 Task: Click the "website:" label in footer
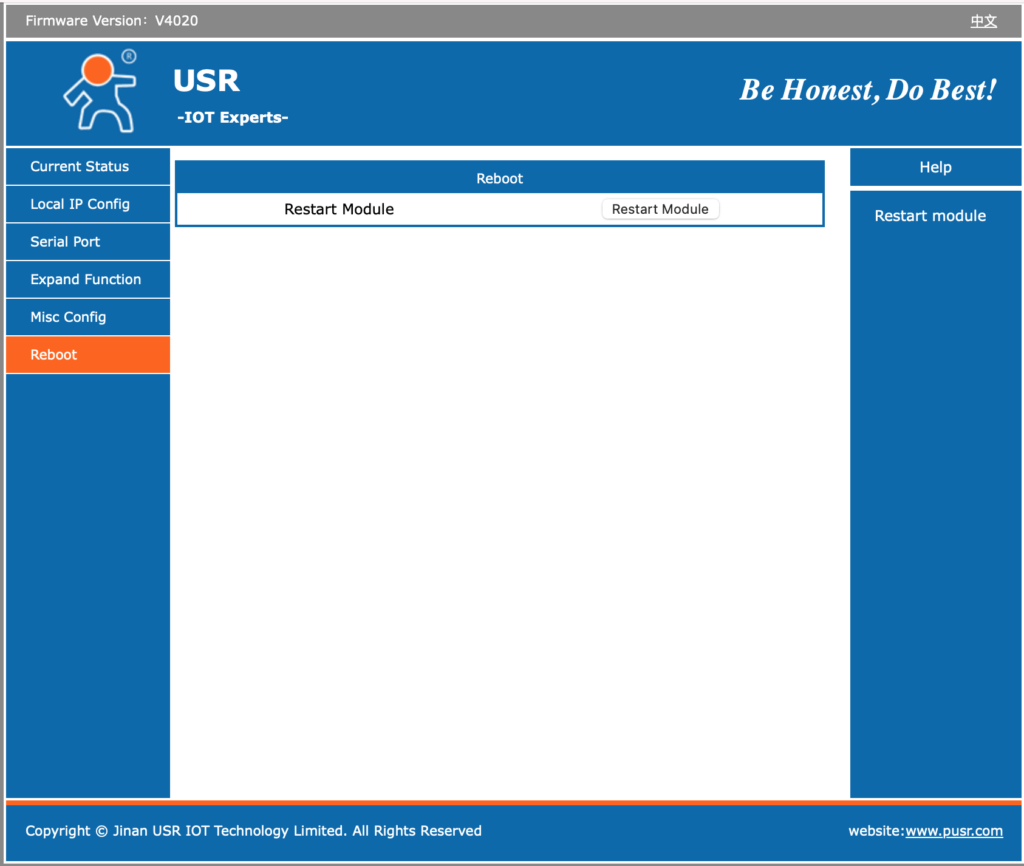click(876, 831)
